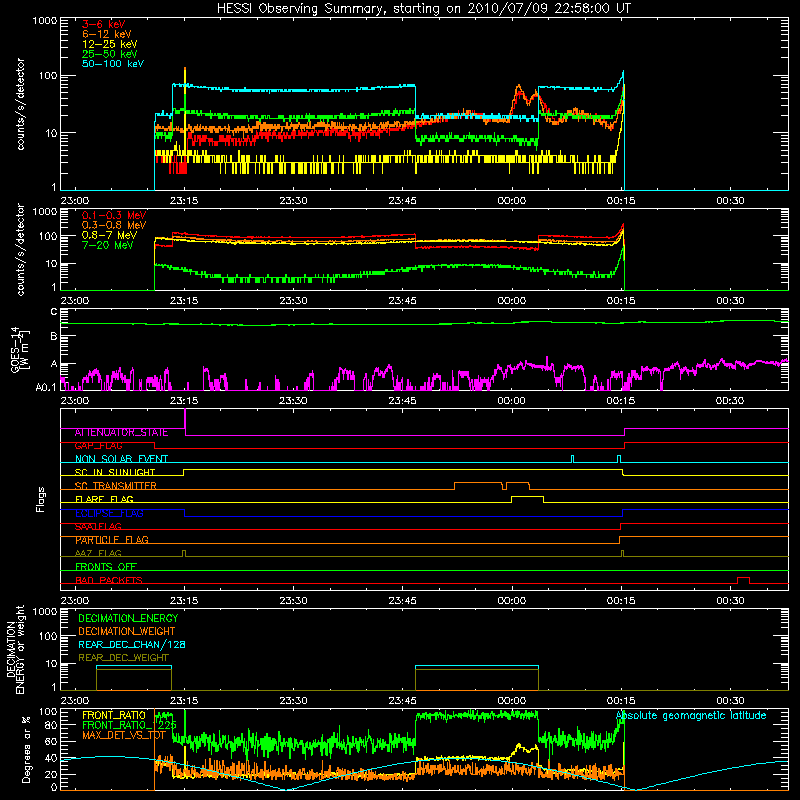Select the 25-50 keV legend label
Image resolution: width=800 pixels, height=800 pixels.
(x=110, y=54)
